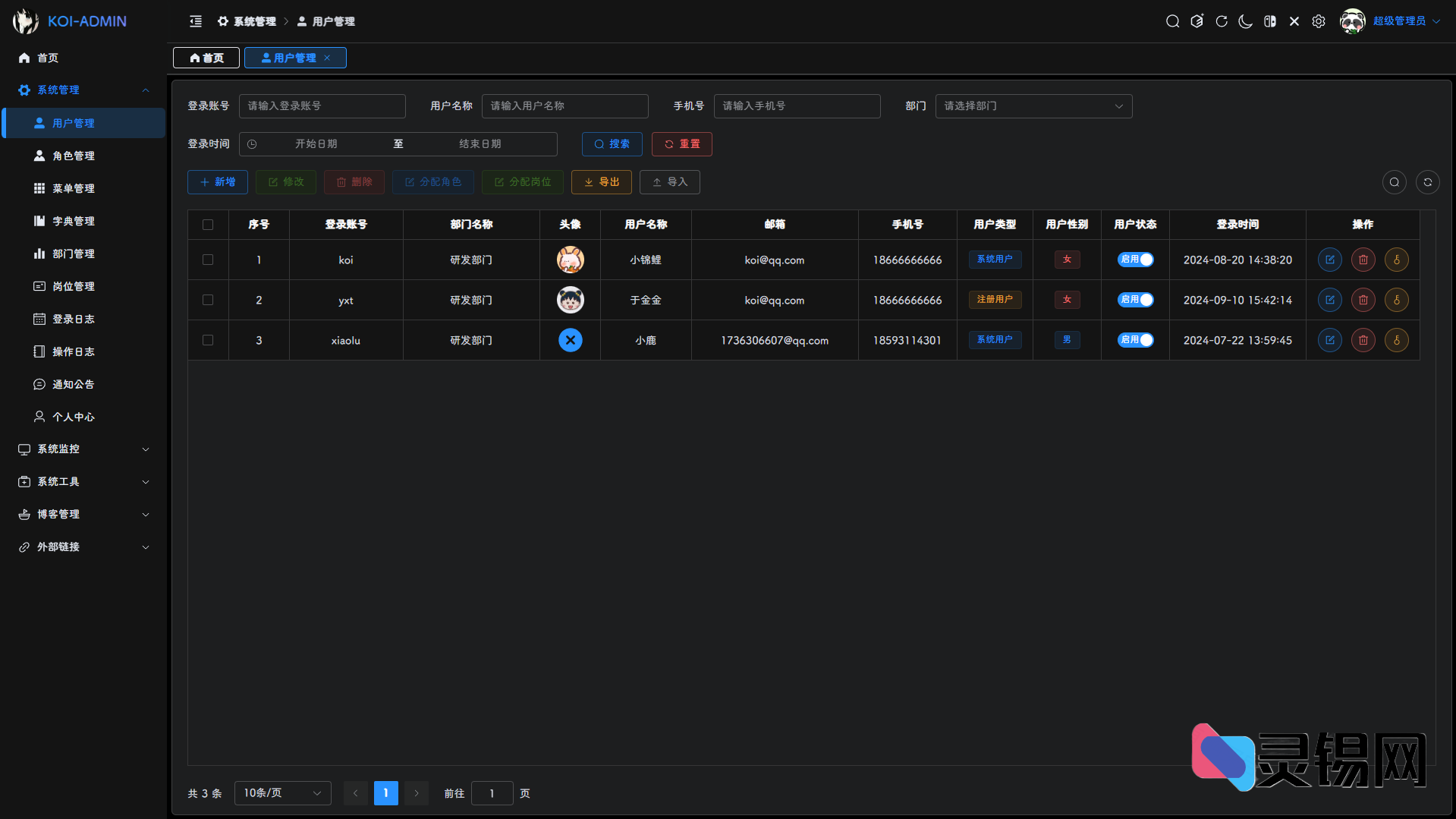The height and width of the screenshot is (819, 1456).
Task: Switch to dark mode moon icon
Action: tap(1245, 21)
